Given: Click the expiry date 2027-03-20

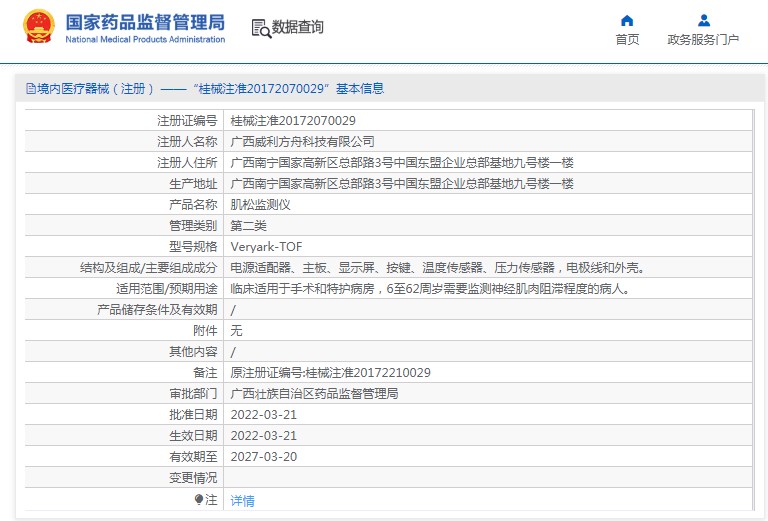Looking at the screenshot, I should coord(263,456).
